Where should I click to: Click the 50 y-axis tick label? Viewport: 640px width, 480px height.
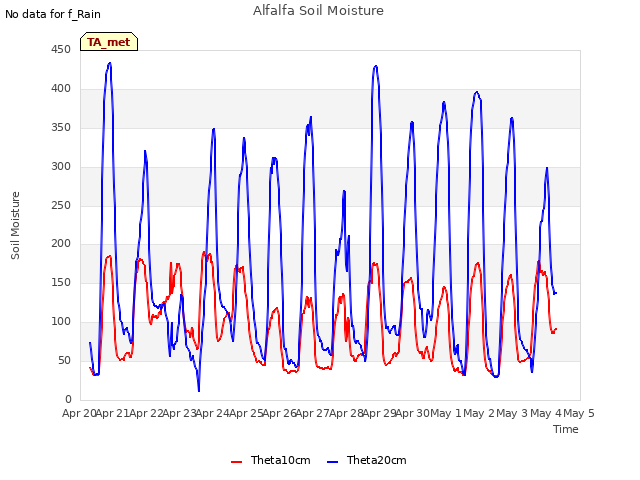coord(64,360)
